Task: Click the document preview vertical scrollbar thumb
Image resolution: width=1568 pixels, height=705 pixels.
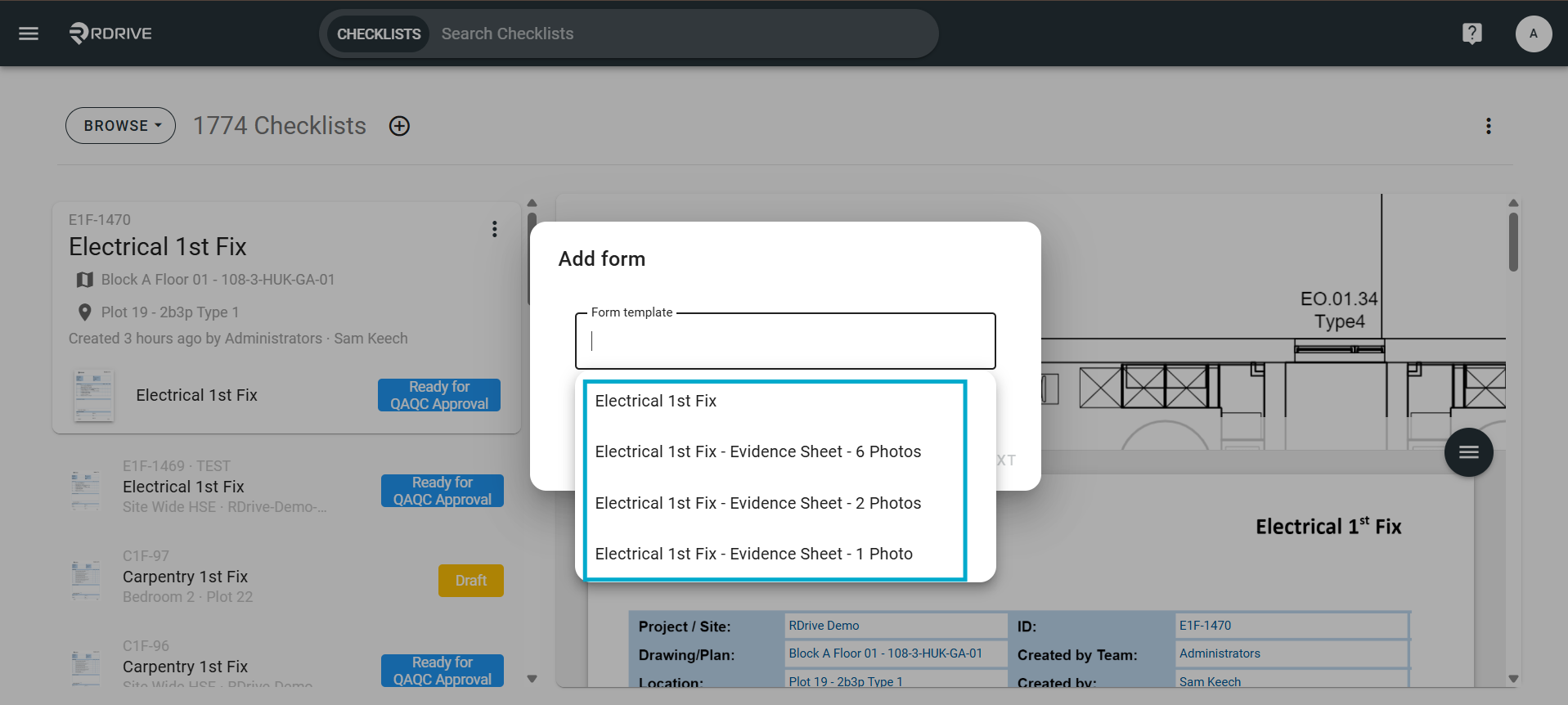Action: click(x=1513, y=241)
